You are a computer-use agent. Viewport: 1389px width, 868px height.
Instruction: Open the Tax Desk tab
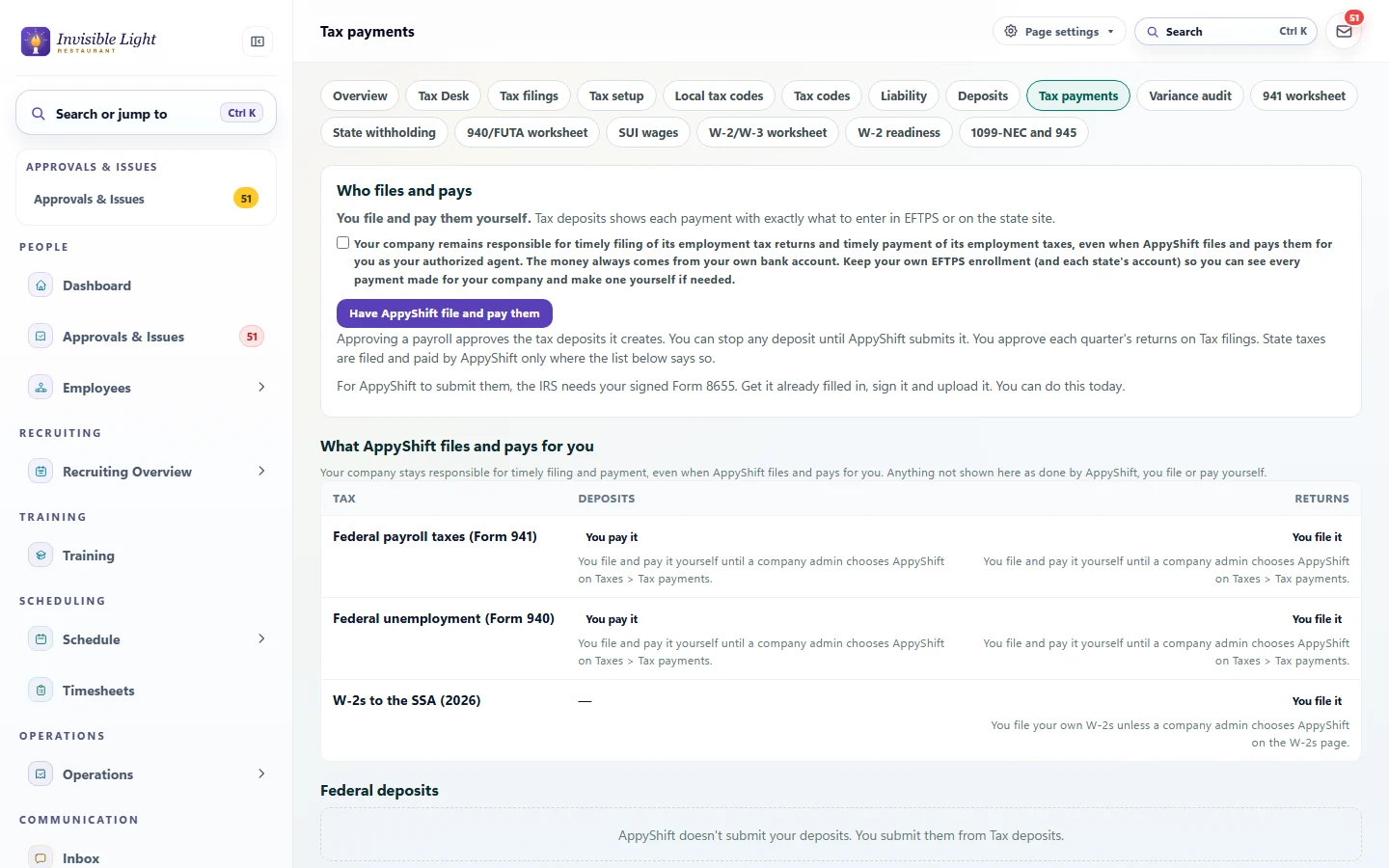click(444, 95)
